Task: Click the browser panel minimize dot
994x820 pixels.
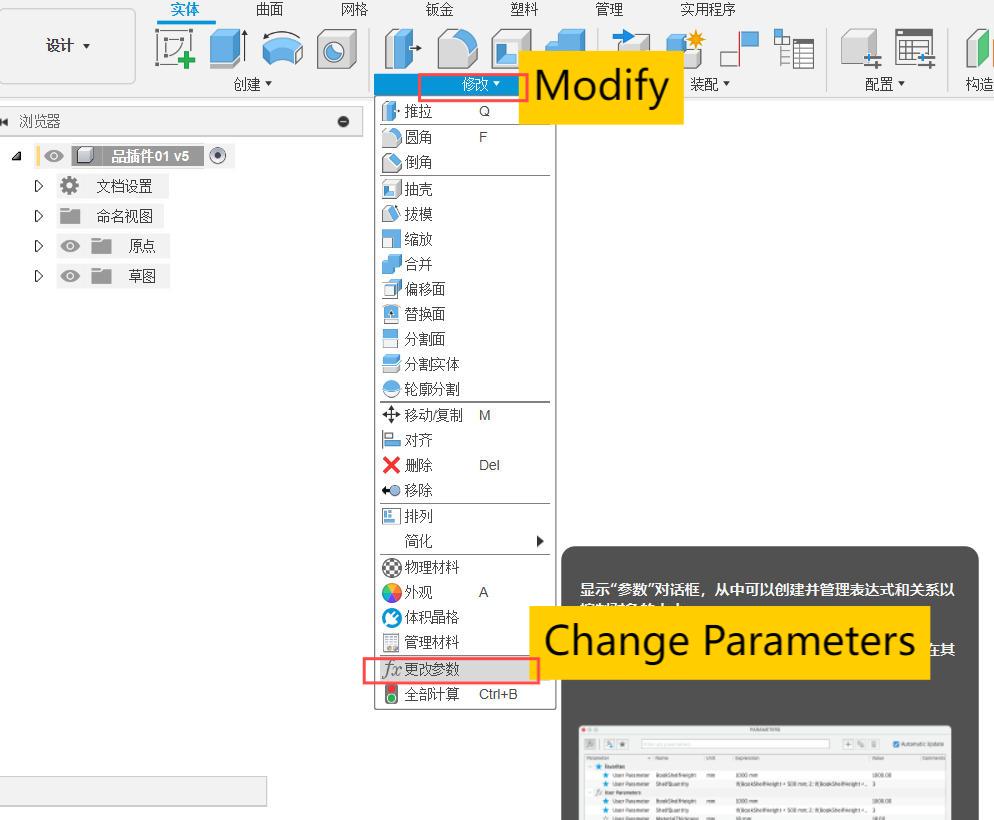Action: [x=344, y=121]
